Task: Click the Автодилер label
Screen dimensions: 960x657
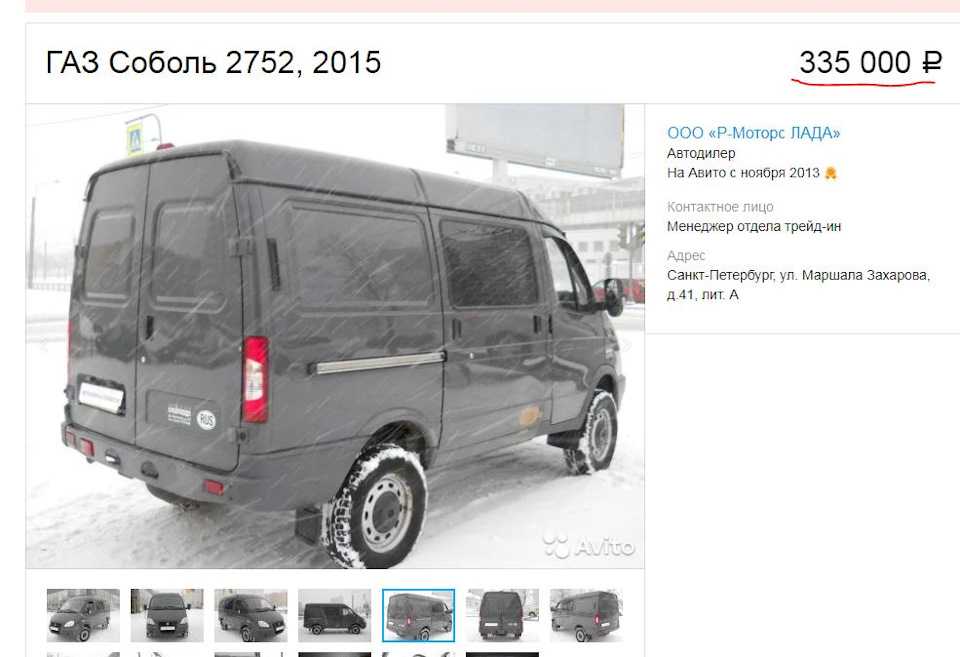Action: point(701,153)
